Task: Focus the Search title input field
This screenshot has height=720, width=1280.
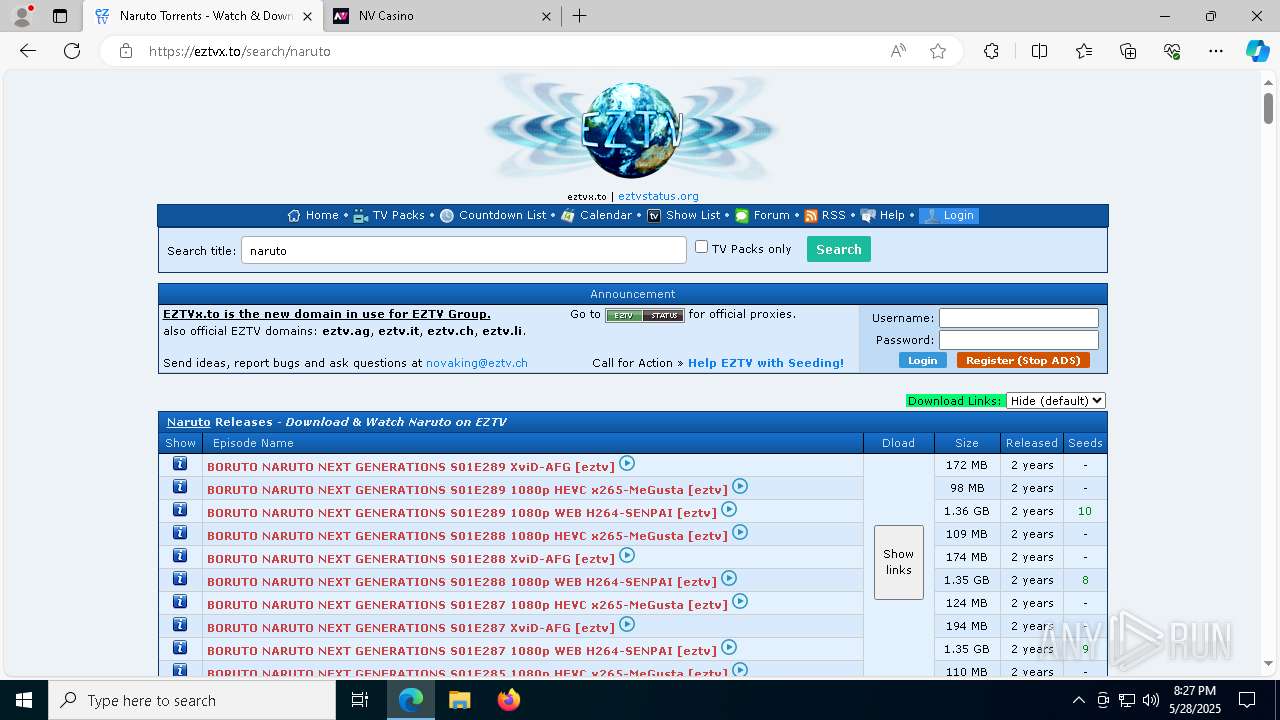Action: tap(464, 250)
